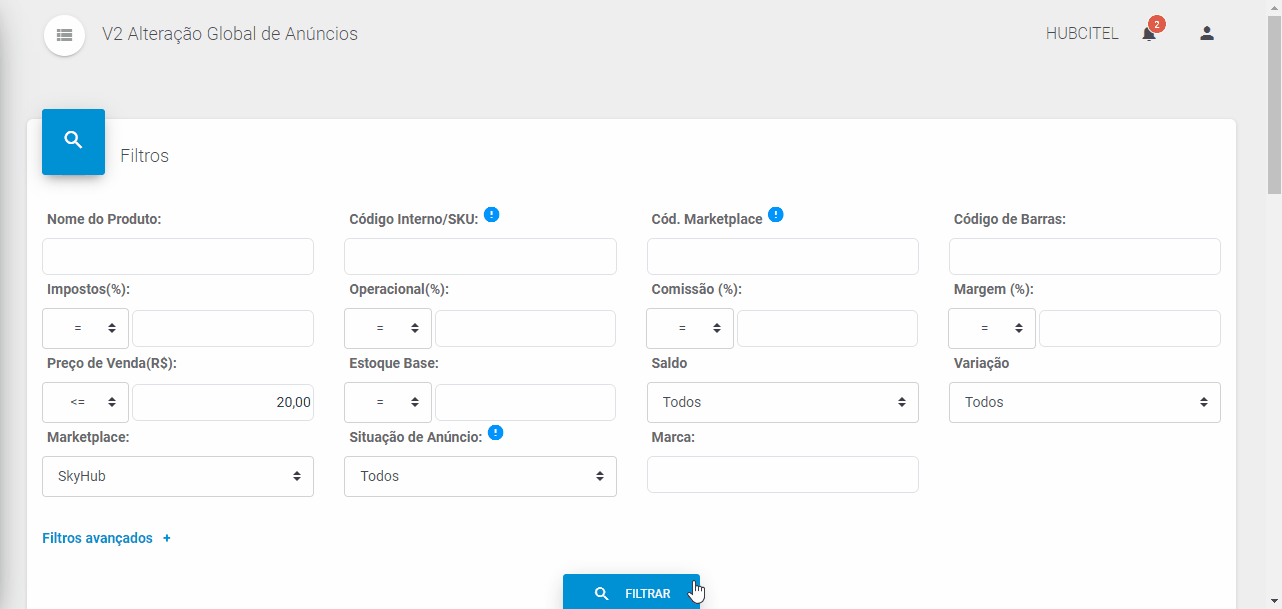Screen dimensions: 1282x609
Task: Focus the Comissão (%) value field
Action: click(x=827, y=328)
